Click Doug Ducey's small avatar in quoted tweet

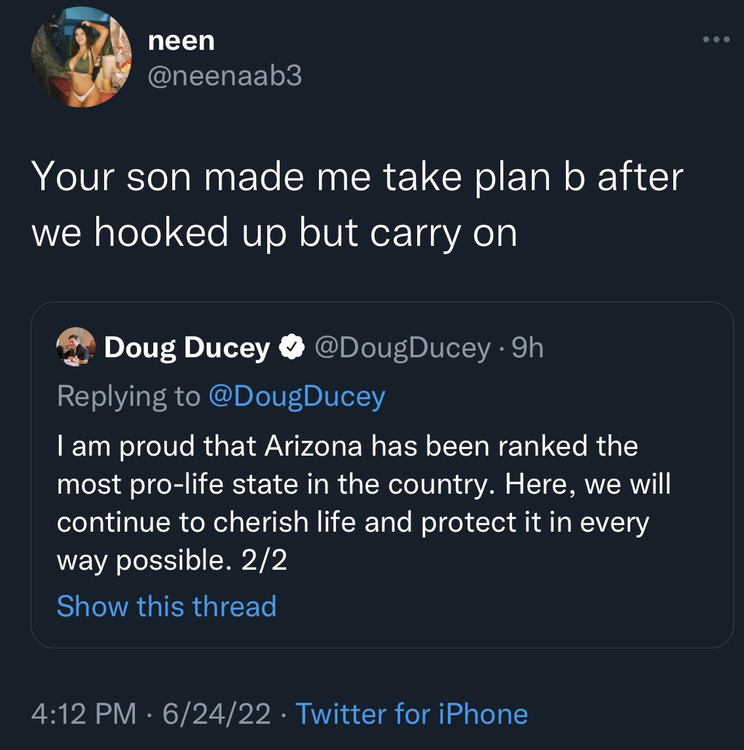pyautogui.click(x=76, y=347)
